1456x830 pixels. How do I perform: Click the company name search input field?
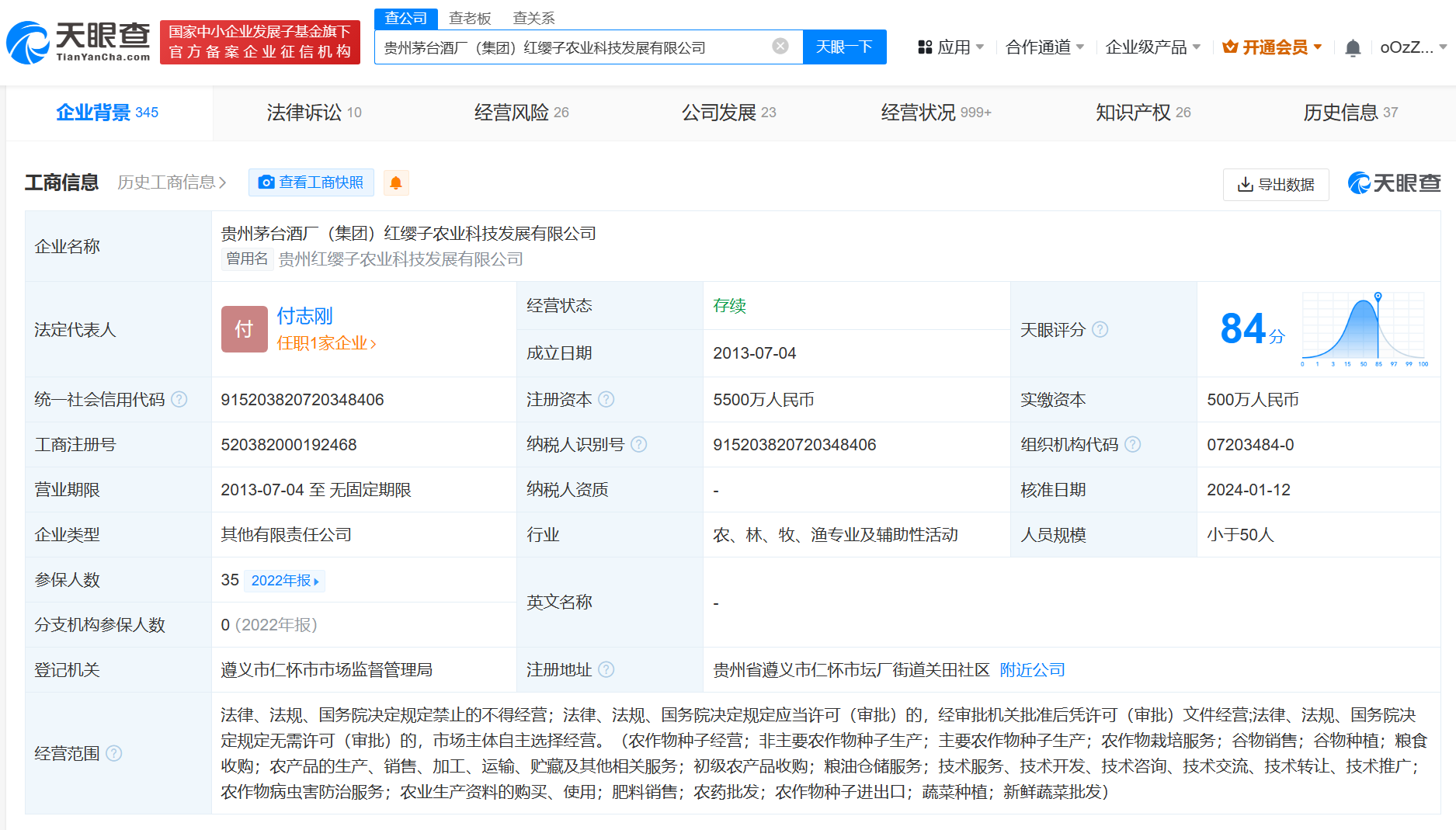[575, 47]
